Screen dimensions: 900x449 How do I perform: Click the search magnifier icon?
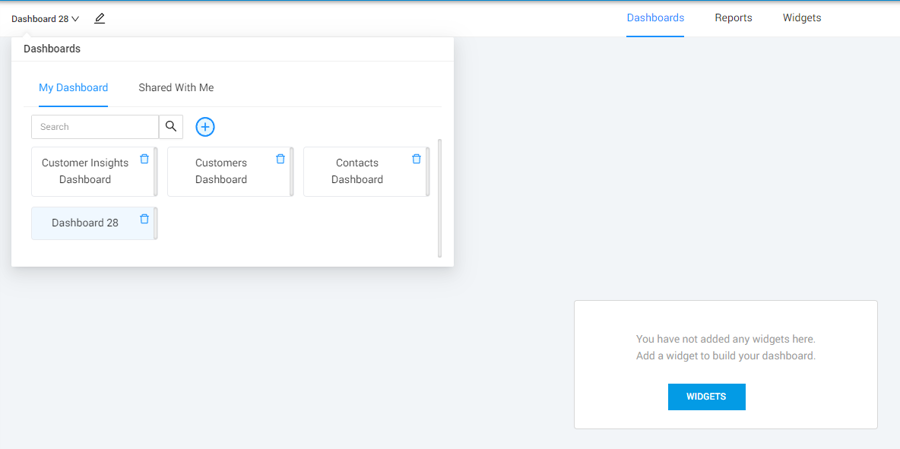171,127
